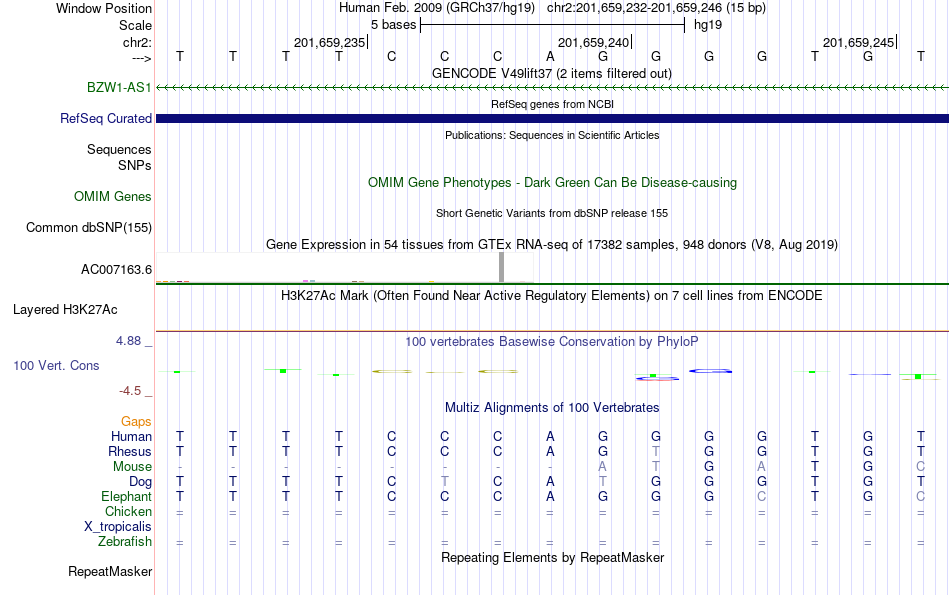Image resolution: width=950 pixels, height=595 pixels.
Task: Select the Elephant species row label
Action: 127,496
